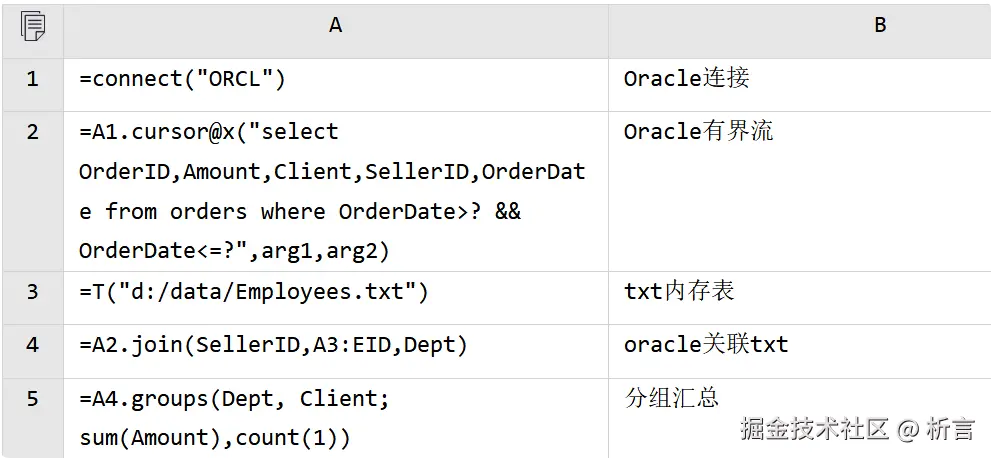Click cell containing =A4.groups formula
991x458 pixels.
[235, 418]
